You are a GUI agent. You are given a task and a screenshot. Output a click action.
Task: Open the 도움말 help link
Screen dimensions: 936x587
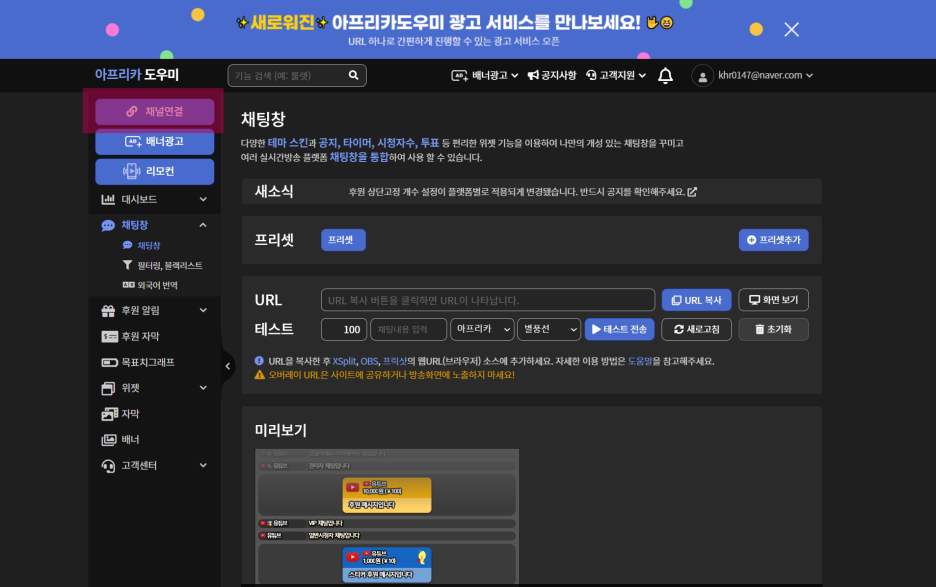(640, 361)
